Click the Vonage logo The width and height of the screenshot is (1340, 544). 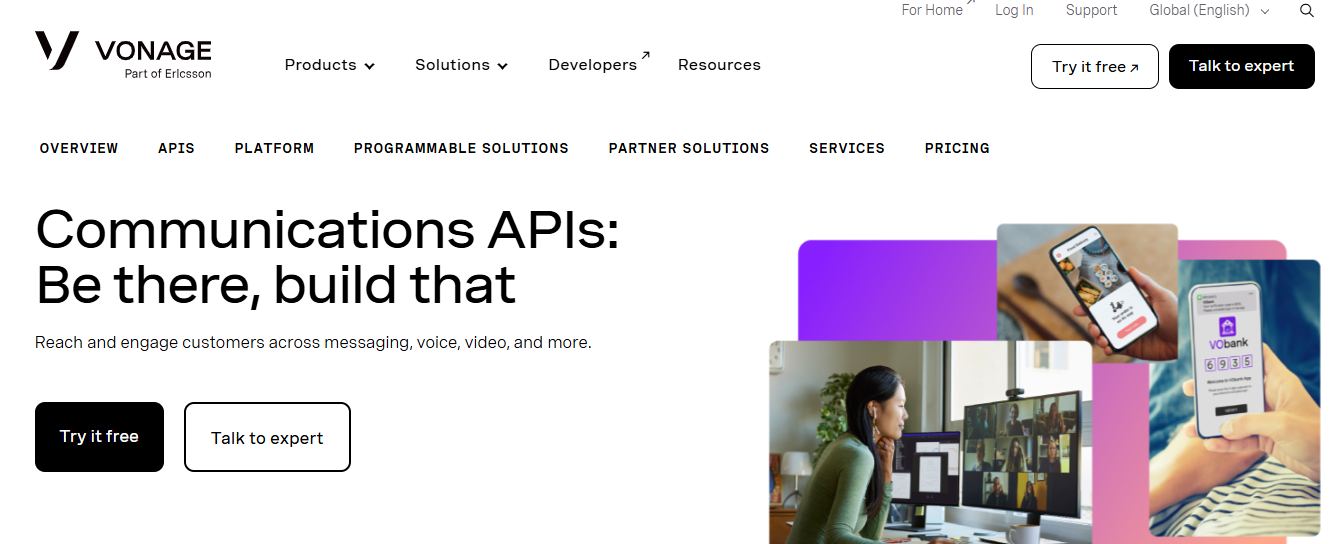[x=123, y=53]
